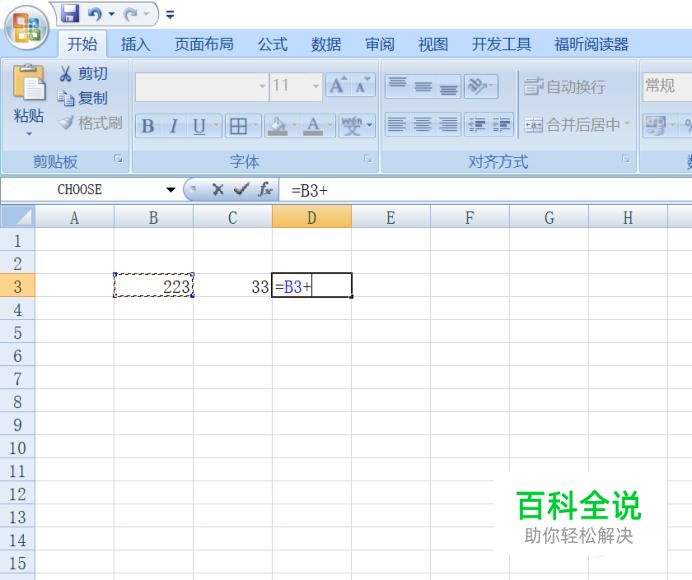The width and height of the screenshot is (692, 580).
Task: Click the 粘贴 paste clipboard icon
Action: (x=29, y=83)
